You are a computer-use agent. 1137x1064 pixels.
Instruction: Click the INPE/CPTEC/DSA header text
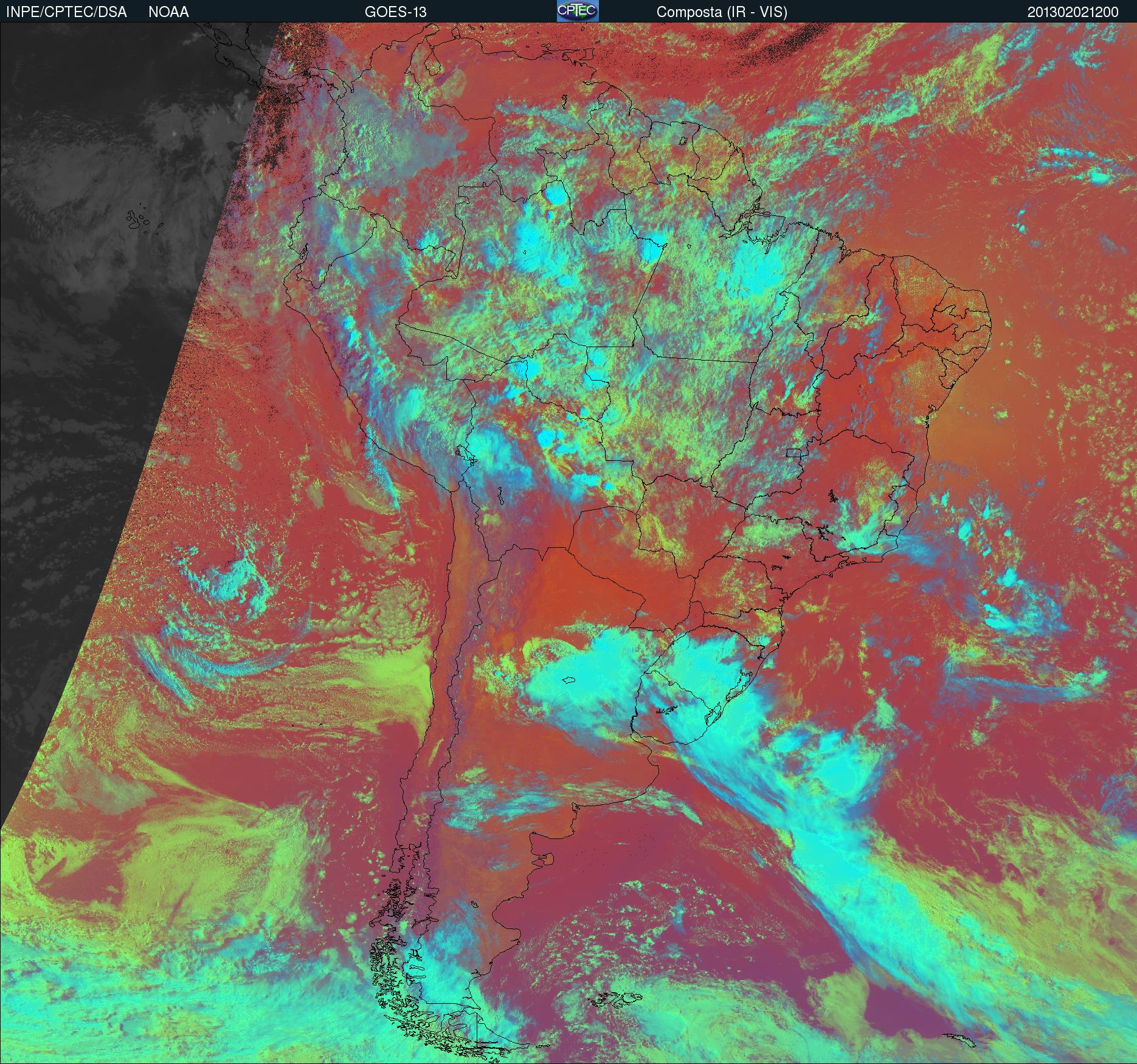tap(66, 12)
